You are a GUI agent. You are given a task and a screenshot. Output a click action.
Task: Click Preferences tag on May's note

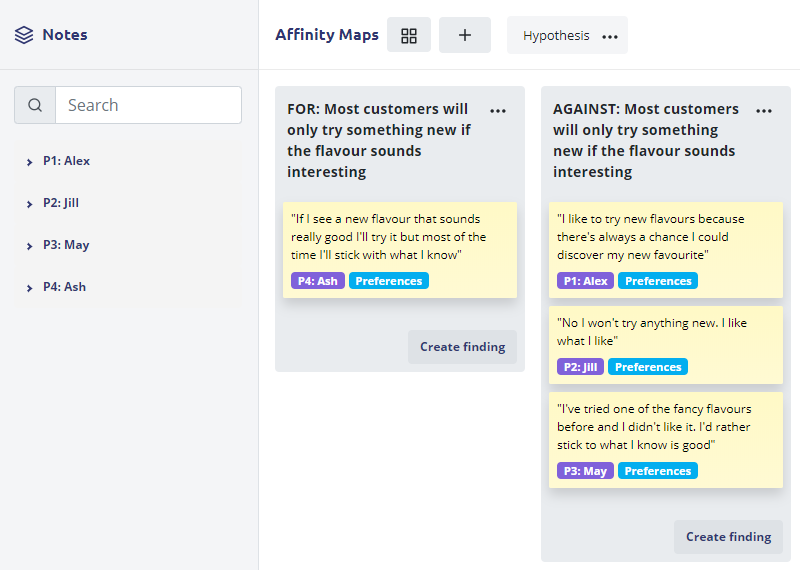pyautogui.click(x=658, y=471)
